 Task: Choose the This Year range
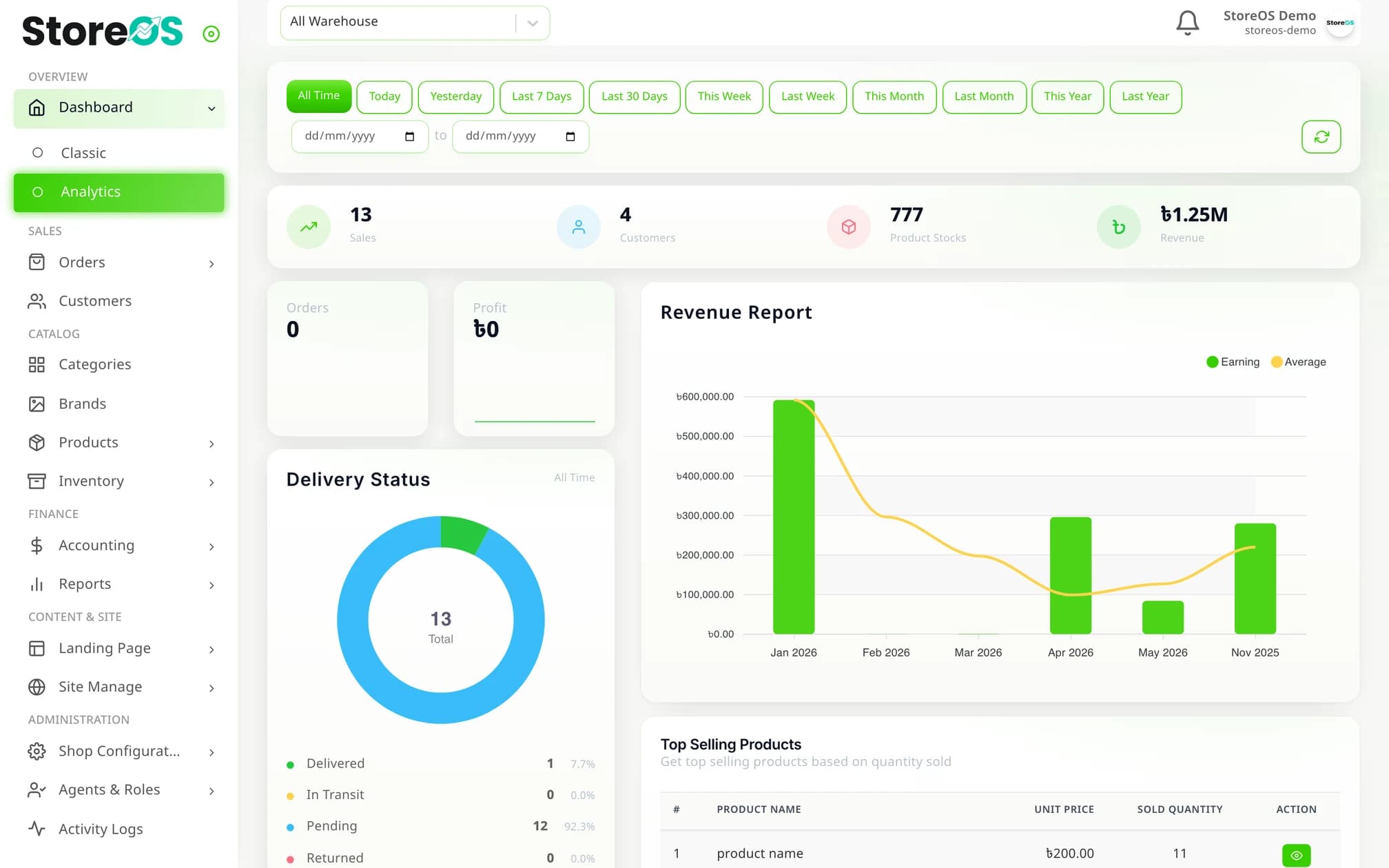[1067, 96]
